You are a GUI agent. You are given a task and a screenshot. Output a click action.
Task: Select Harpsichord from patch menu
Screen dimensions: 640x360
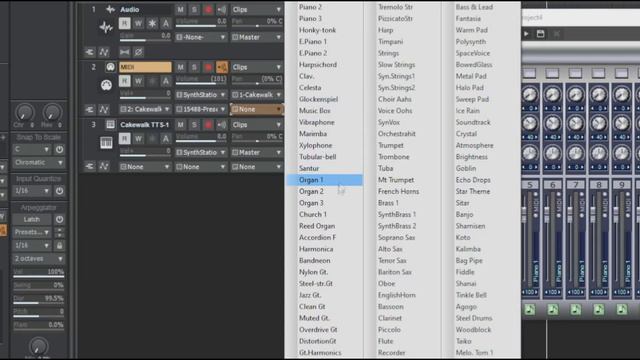[x=318, y=64]
